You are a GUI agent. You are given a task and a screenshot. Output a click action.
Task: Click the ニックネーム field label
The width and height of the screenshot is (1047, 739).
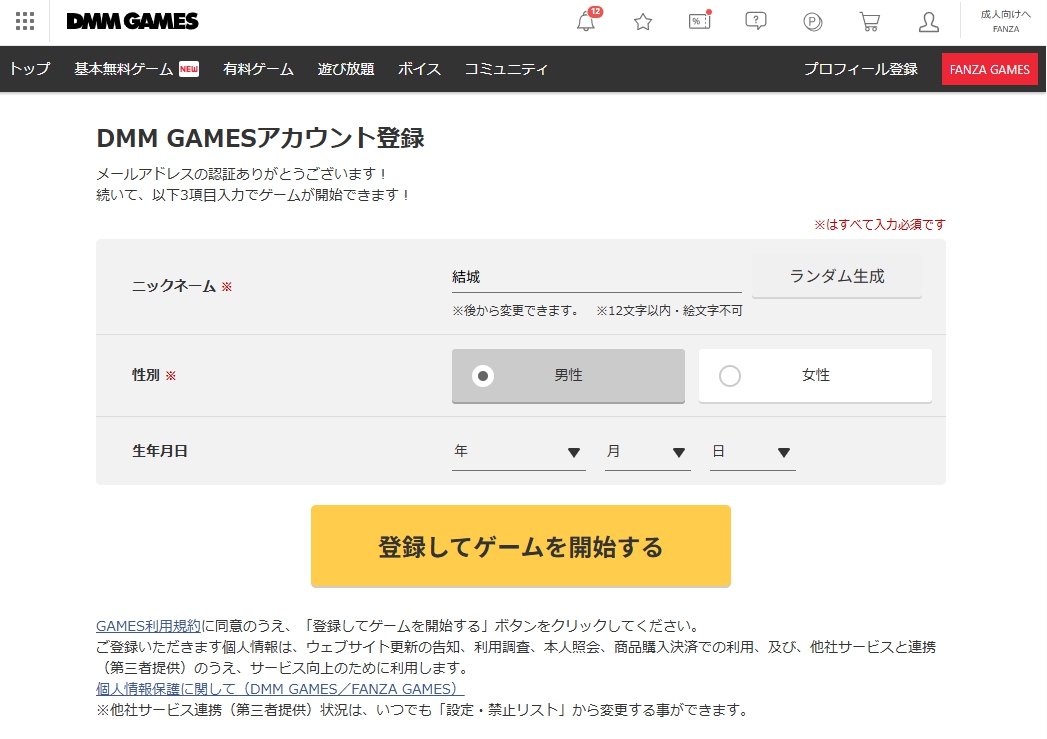(x=174, y=286)
